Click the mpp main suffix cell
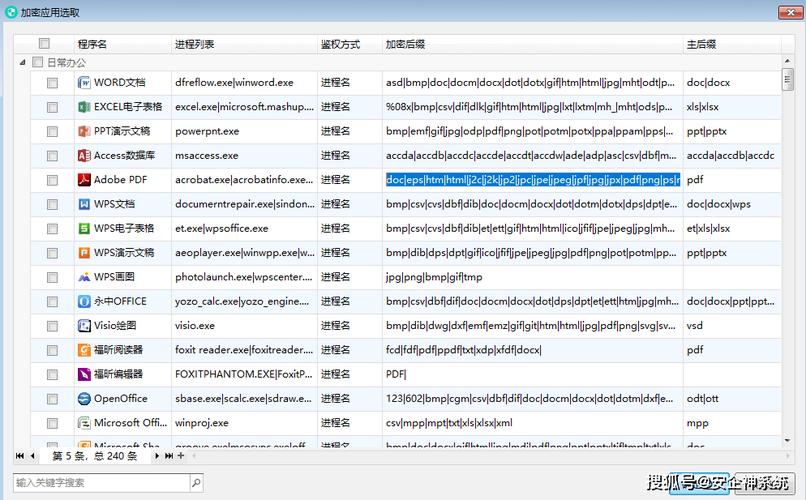This screenshot has width=806, height=500. coord(732,423)
